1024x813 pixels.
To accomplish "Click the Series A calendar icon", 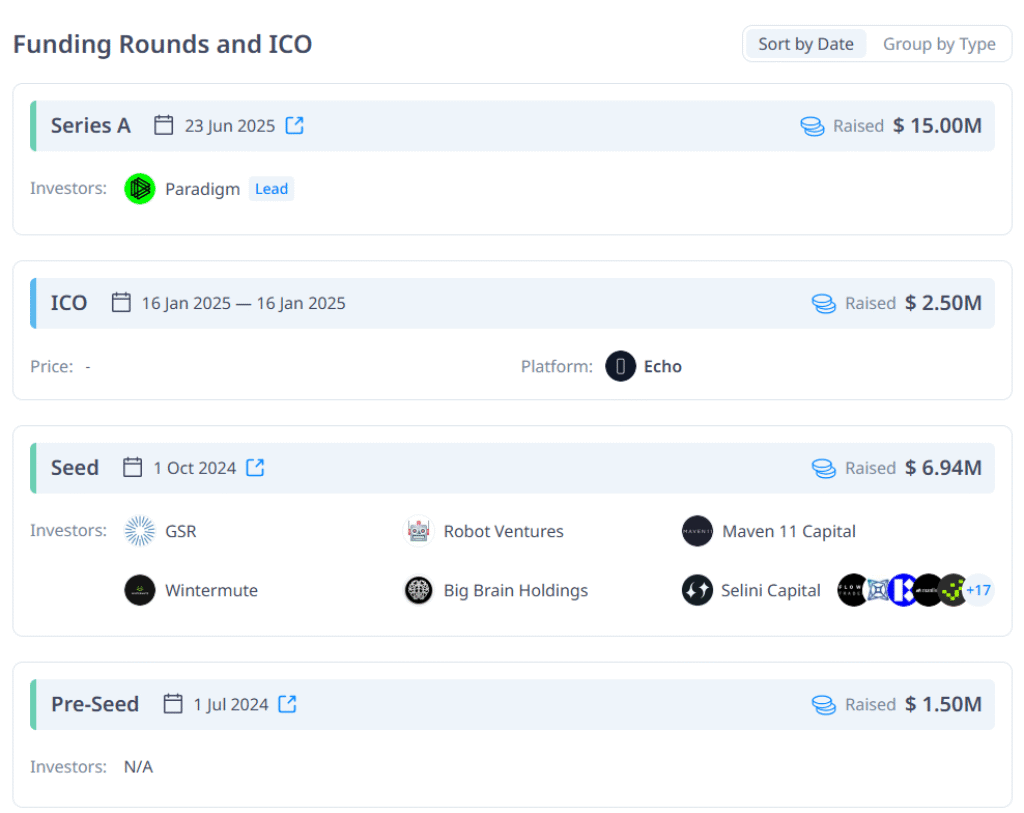I will 163,126.
